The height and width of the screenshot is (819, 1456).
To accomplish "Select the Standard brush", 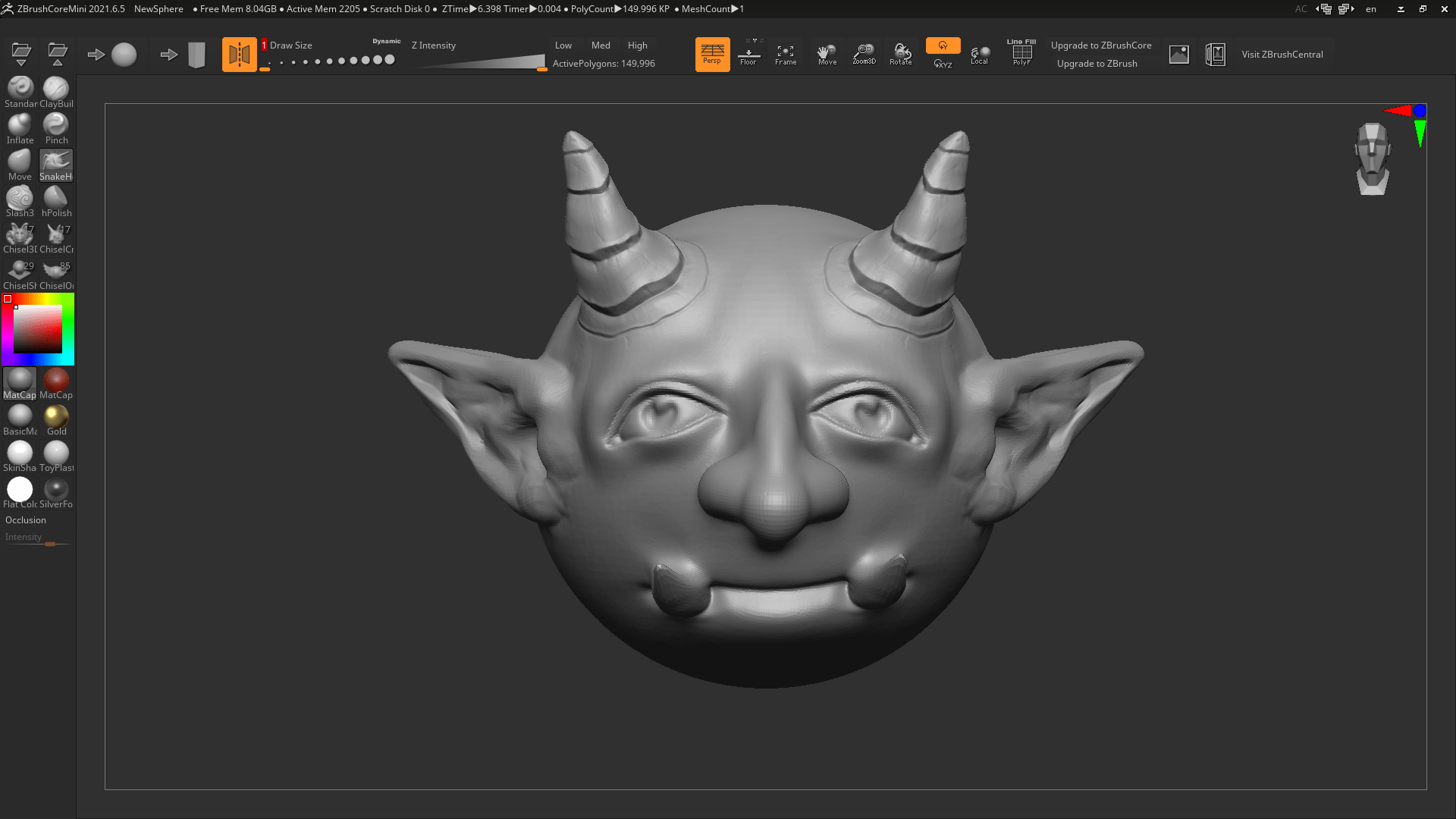I will pos(20,88).
